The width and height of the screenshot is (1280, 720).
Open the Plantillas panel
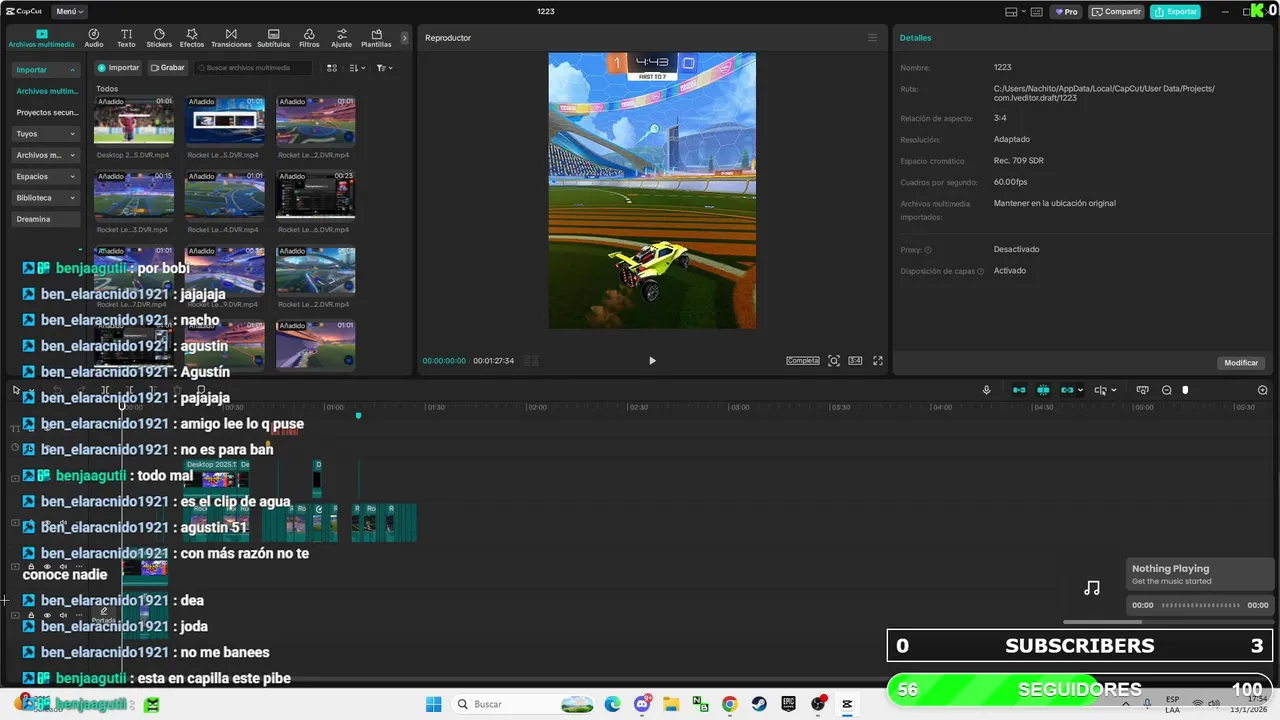(x=376, y=39)
